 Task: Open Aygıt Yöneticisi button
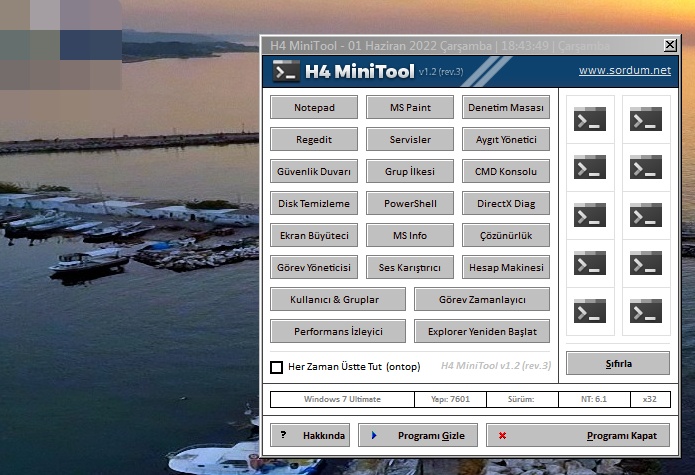(x=506, y=139)
